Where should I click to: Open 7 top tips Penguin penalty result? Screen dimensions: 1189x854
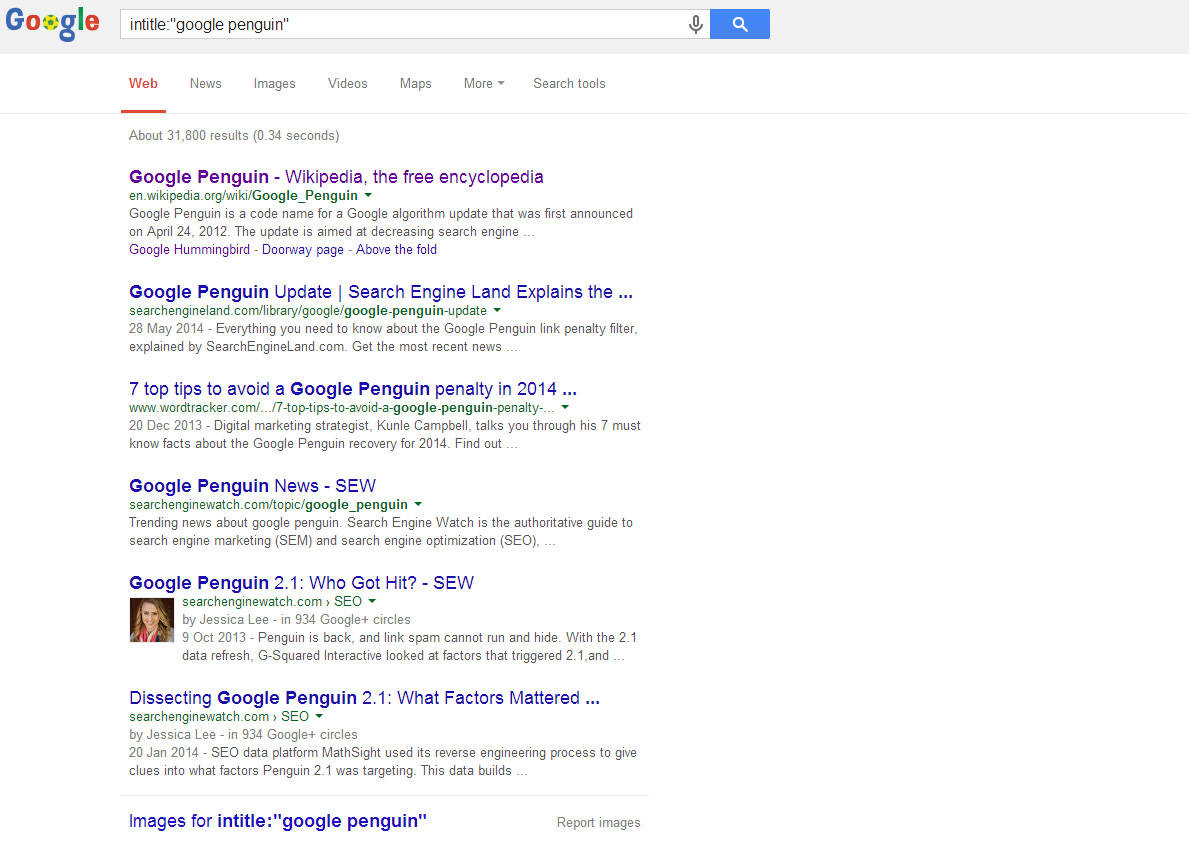(353, 389)
